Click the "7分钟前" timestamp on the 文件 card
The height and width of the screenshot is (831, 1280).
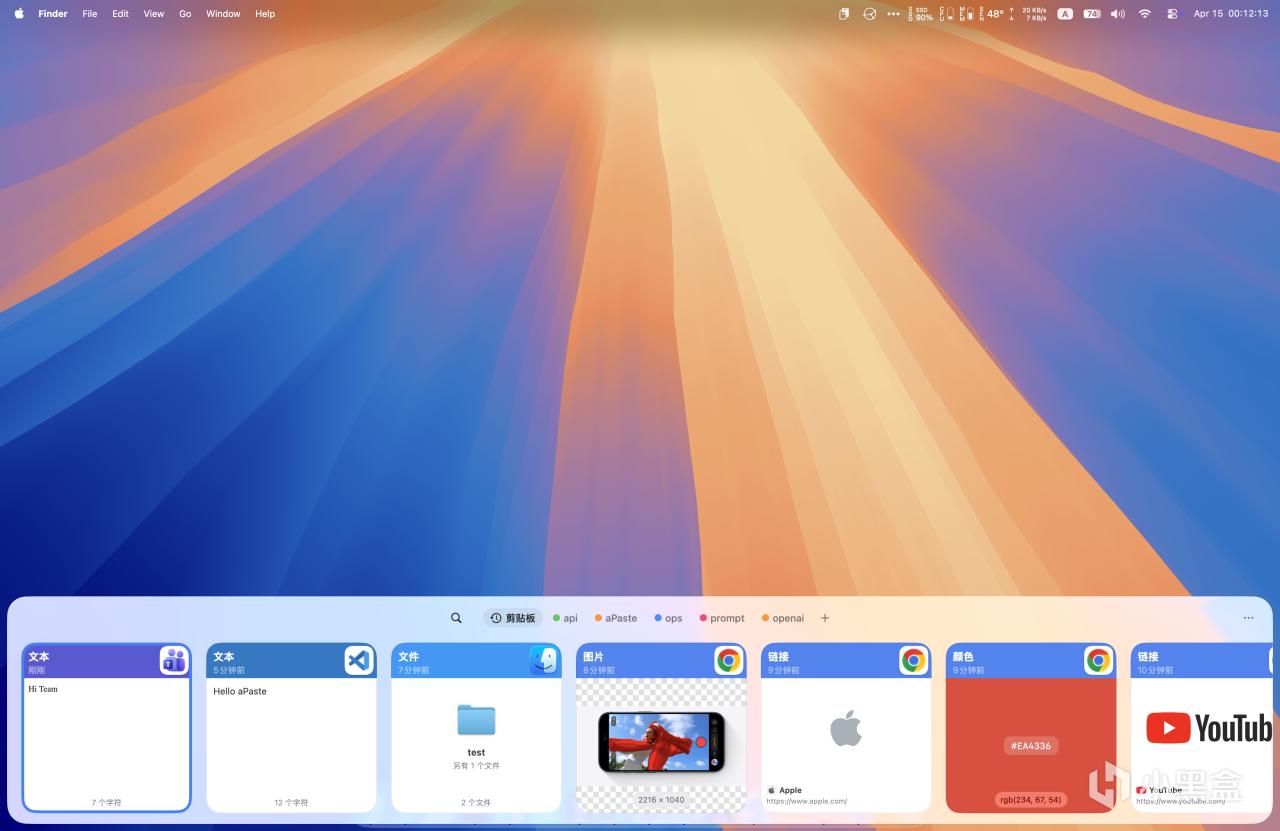click(x=414, y=670)
